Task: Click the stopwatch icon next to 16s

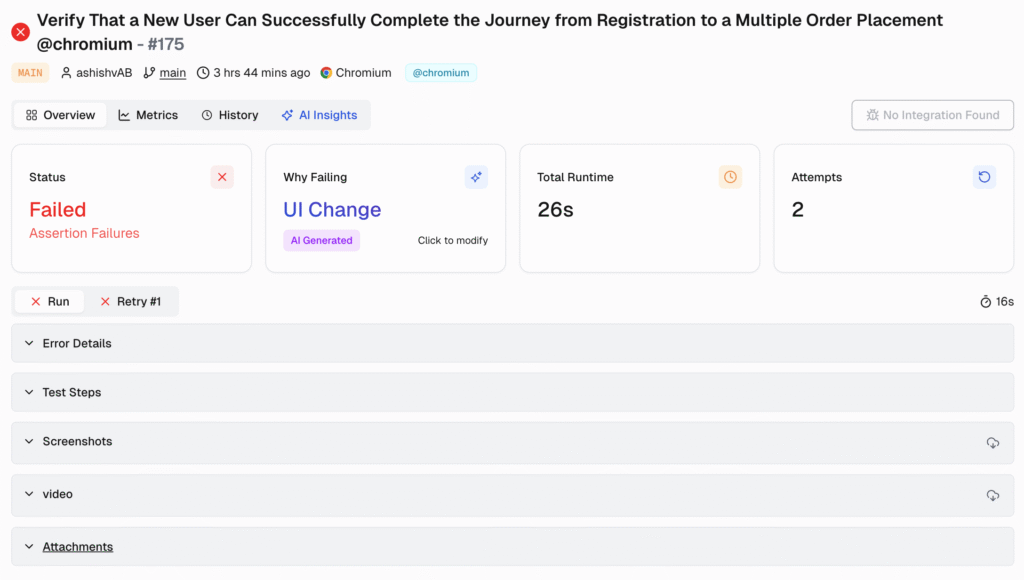Action: click(x=985, y=302)
